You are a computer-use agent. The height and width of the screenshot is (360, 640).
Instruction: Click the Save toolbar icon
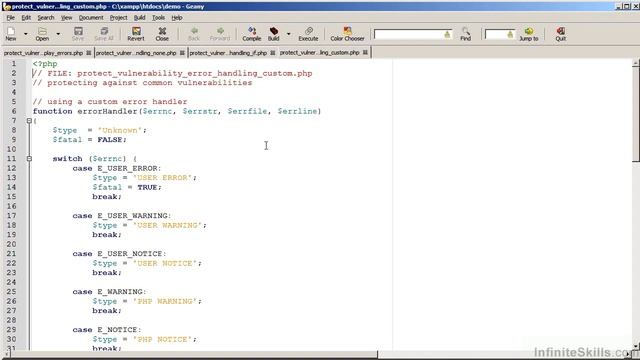pos(78,33)
